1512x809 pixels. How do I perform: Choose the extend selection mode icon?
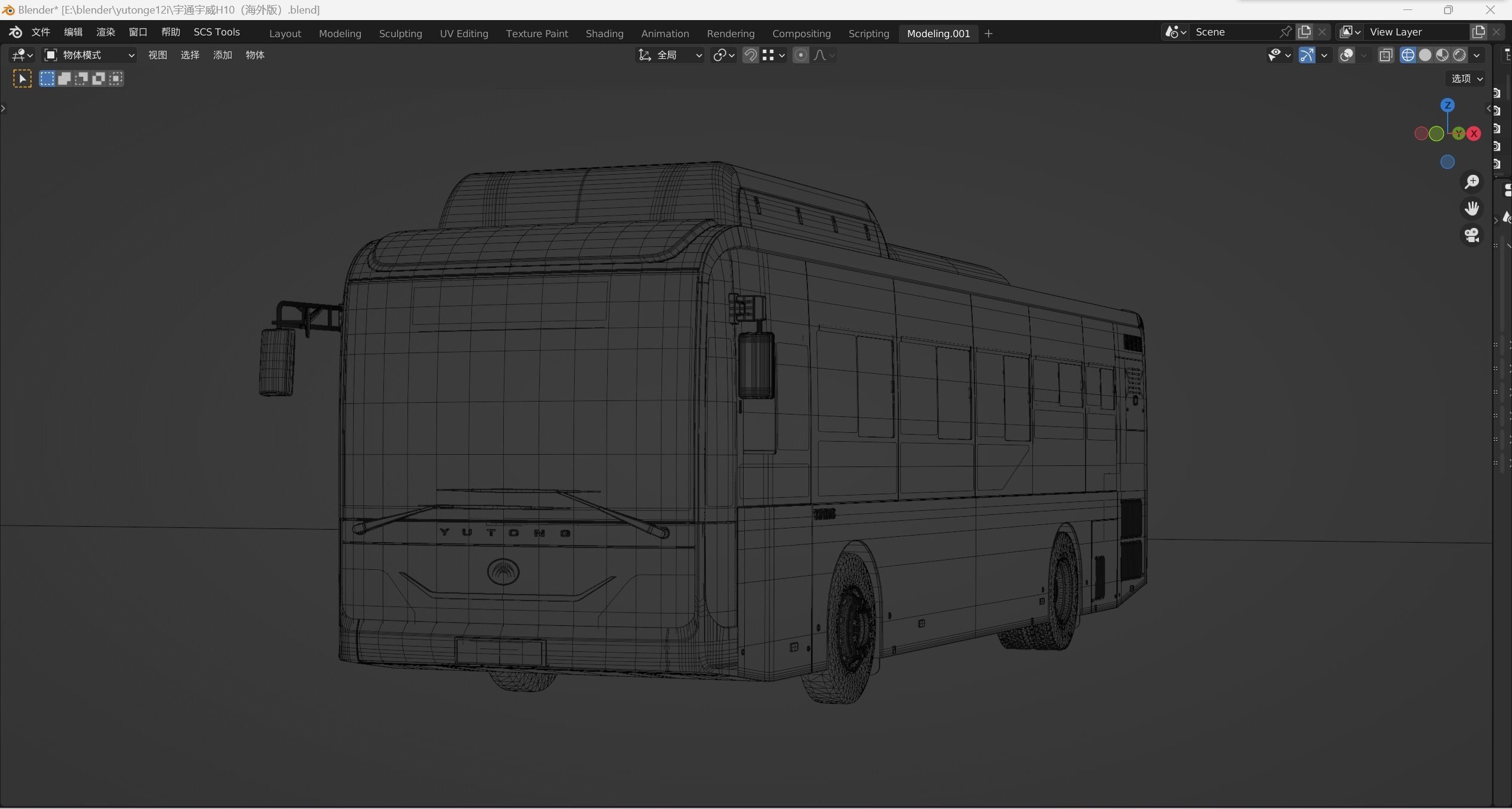coord(64,79)
